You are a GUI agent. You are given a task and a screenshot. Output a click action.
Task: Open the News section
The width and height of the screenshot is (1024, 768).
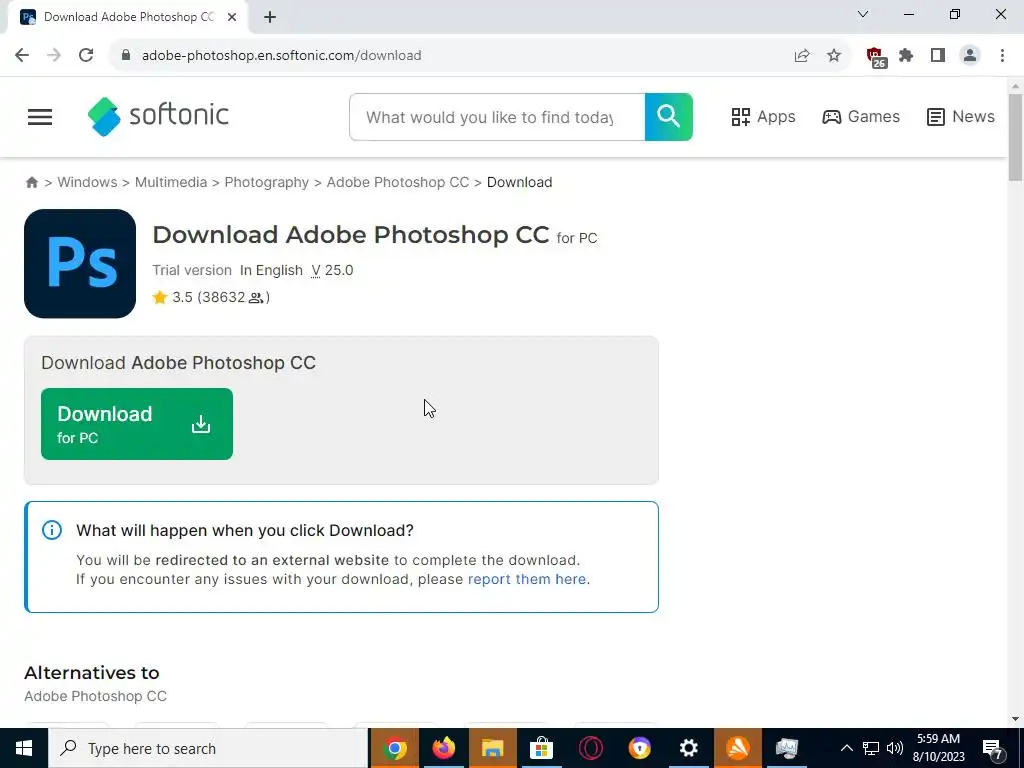(x=960, y=117)
